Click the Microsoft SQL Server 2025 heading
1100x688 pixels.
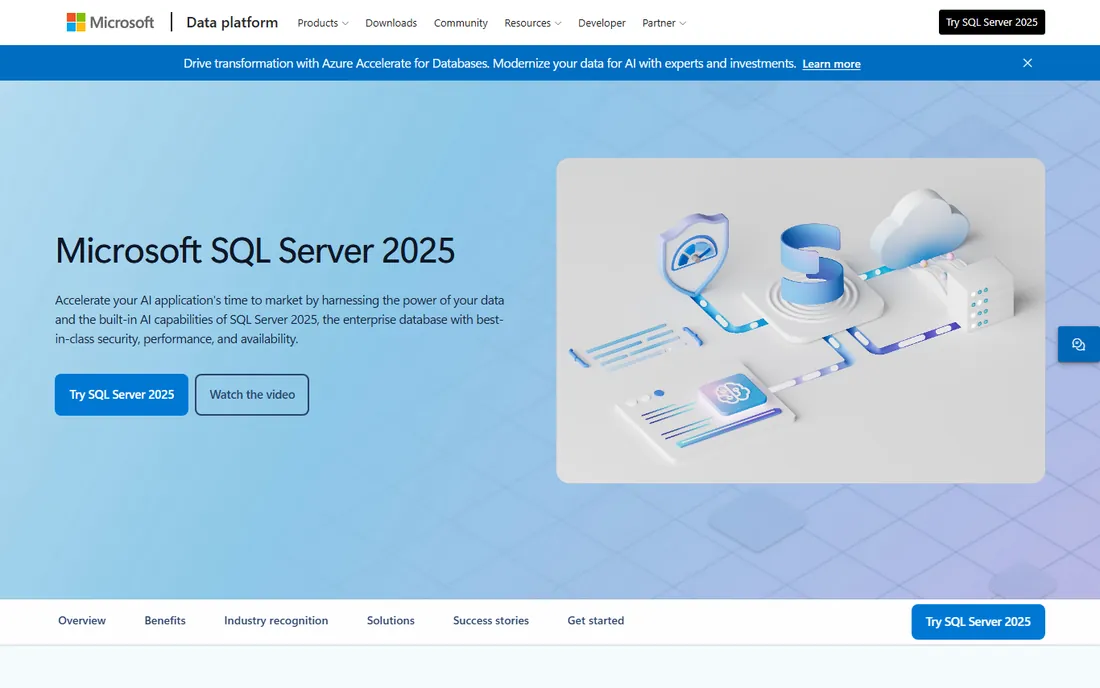point(255,250)
